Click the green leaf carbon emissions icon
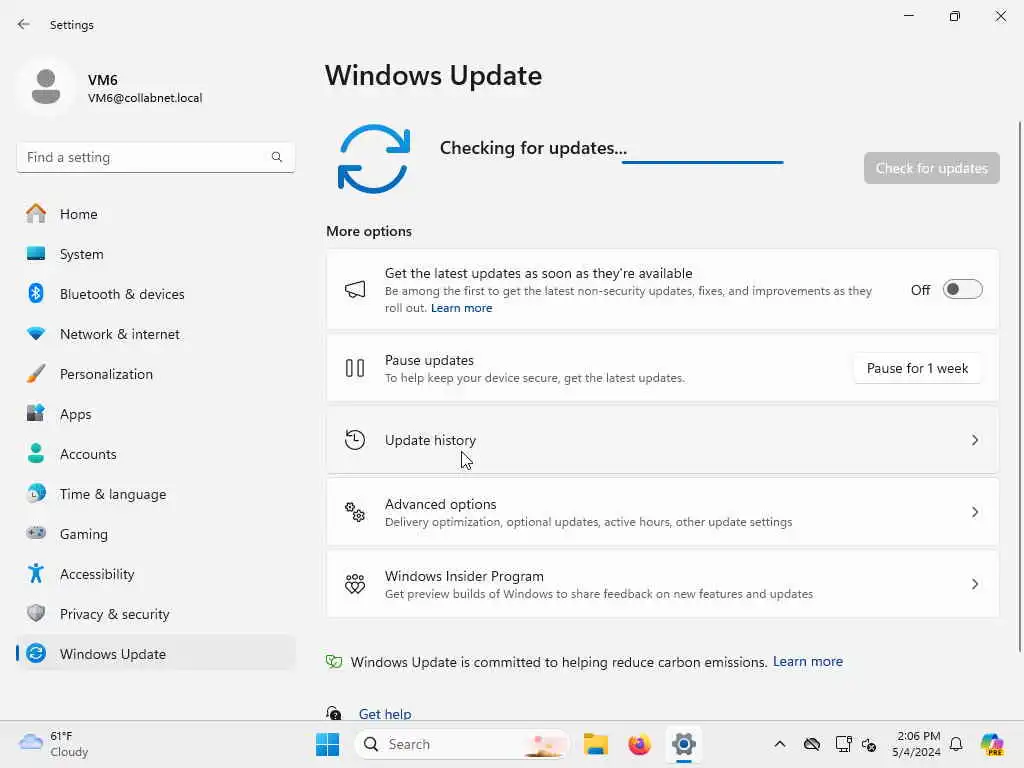The width and height of the screenshot is (1024, 768). [334, 662]
